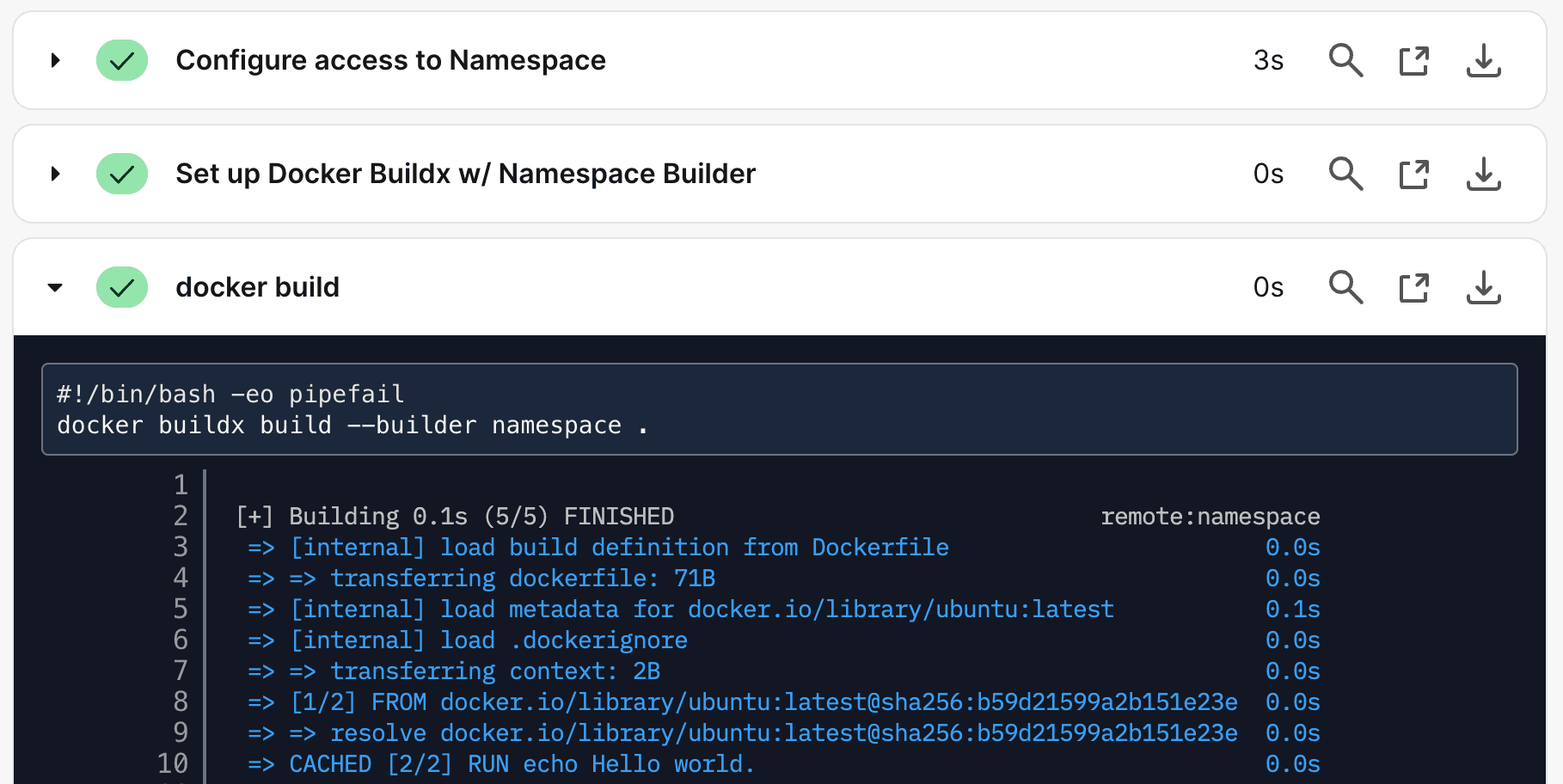
Task: Click the search icon for Configure access to Namespace
Action: [1345, 60]
